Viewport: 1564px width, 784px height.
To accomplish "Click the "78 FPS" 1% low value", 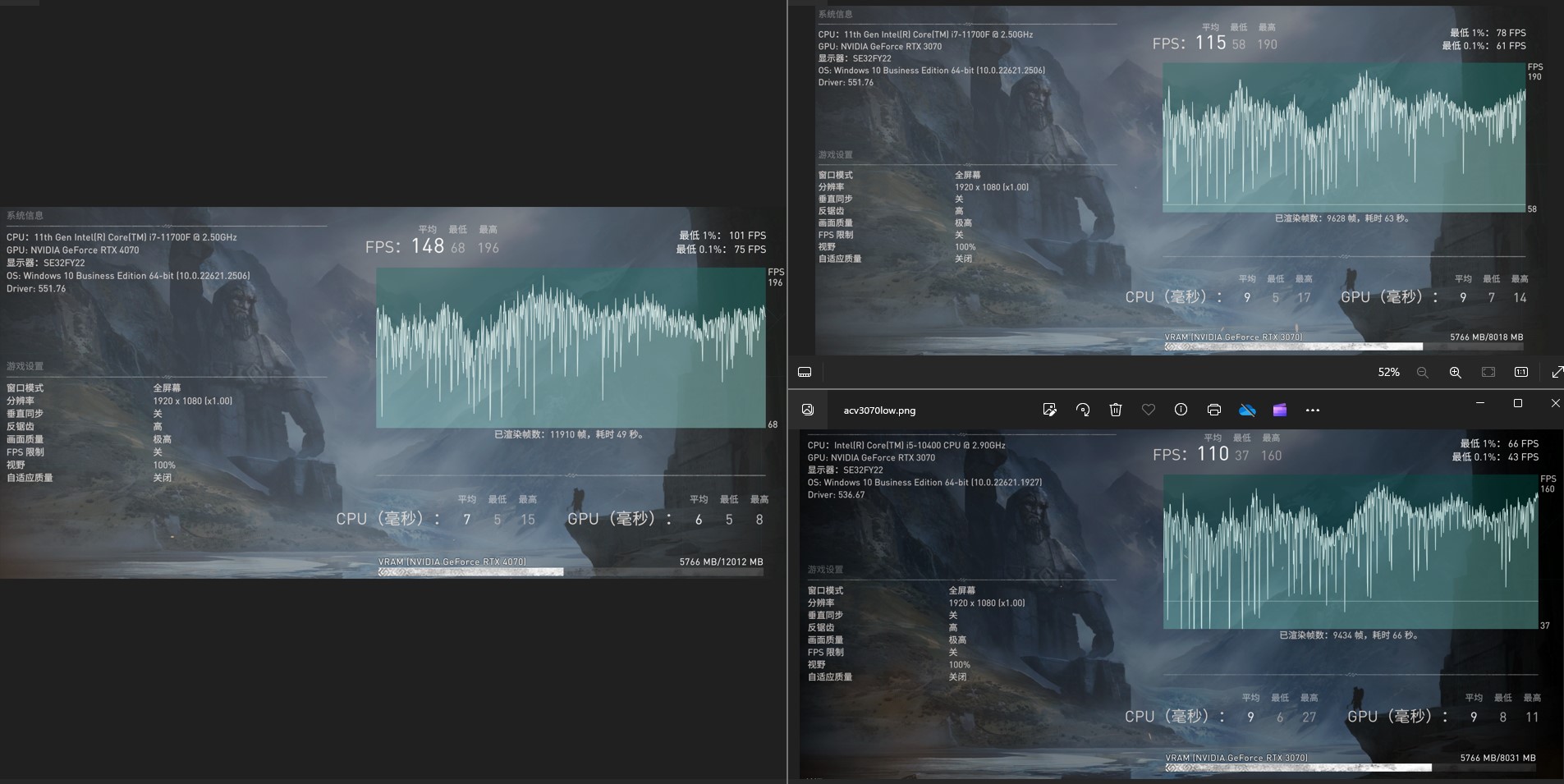I will pos(1511,34).
